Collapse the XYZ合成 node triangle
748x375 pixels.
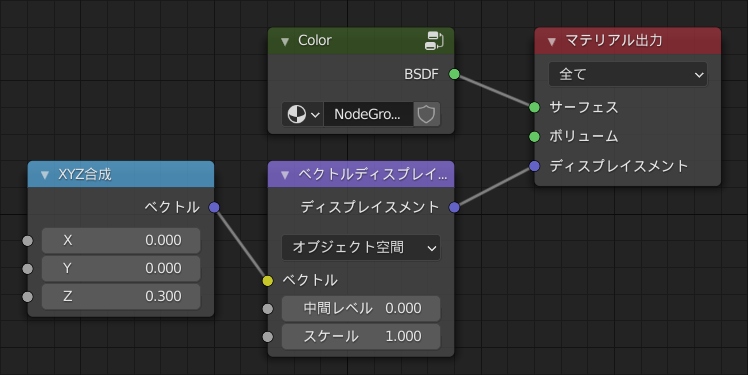coord(44,175)
